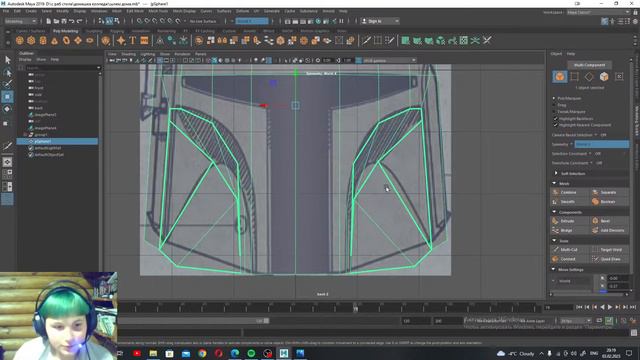This screenshot has width=640, height=360.
Task: Collapse the Tools section
Action: pos(554,240)
